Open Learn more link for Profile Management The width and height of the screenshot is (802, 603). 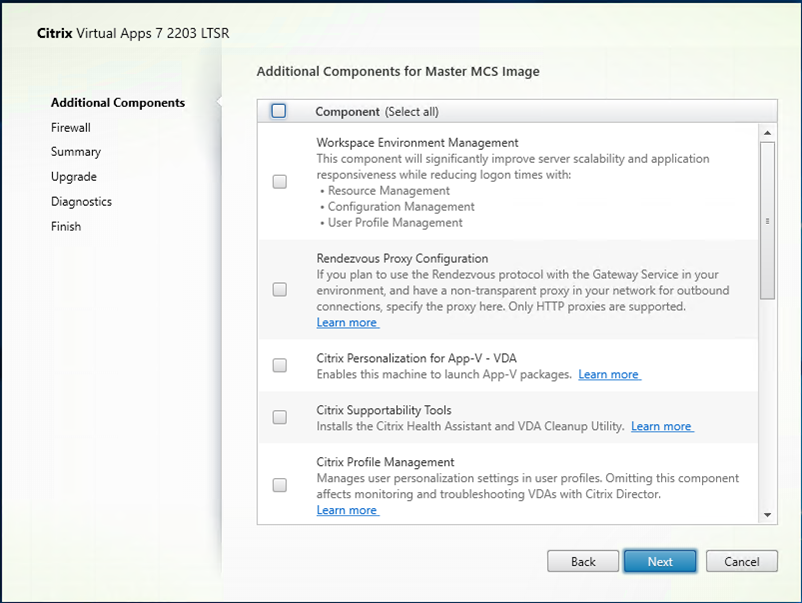pyautogui.click(x=347, y=510)
